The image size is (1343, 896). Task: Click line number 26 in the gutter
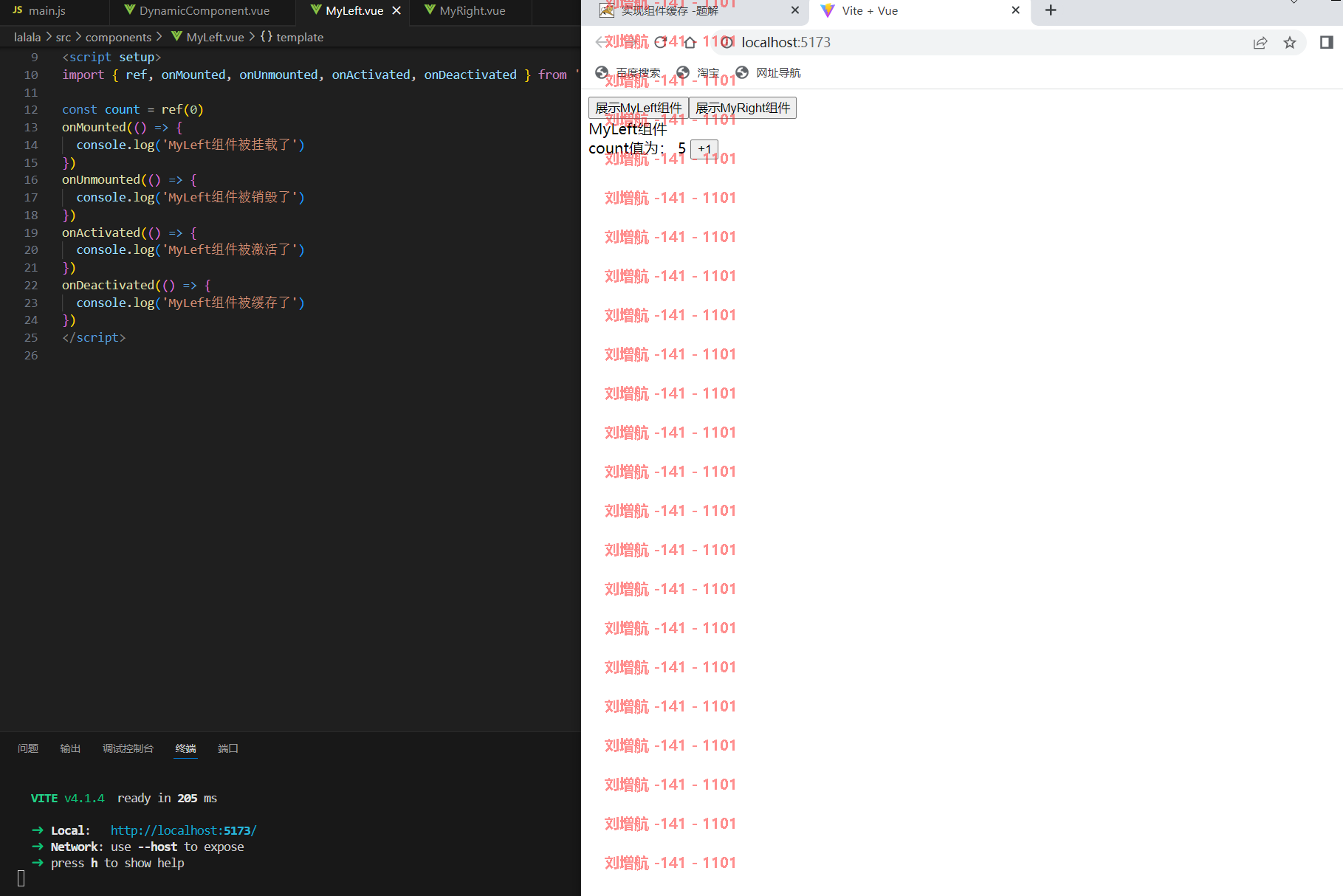[31, 355]
